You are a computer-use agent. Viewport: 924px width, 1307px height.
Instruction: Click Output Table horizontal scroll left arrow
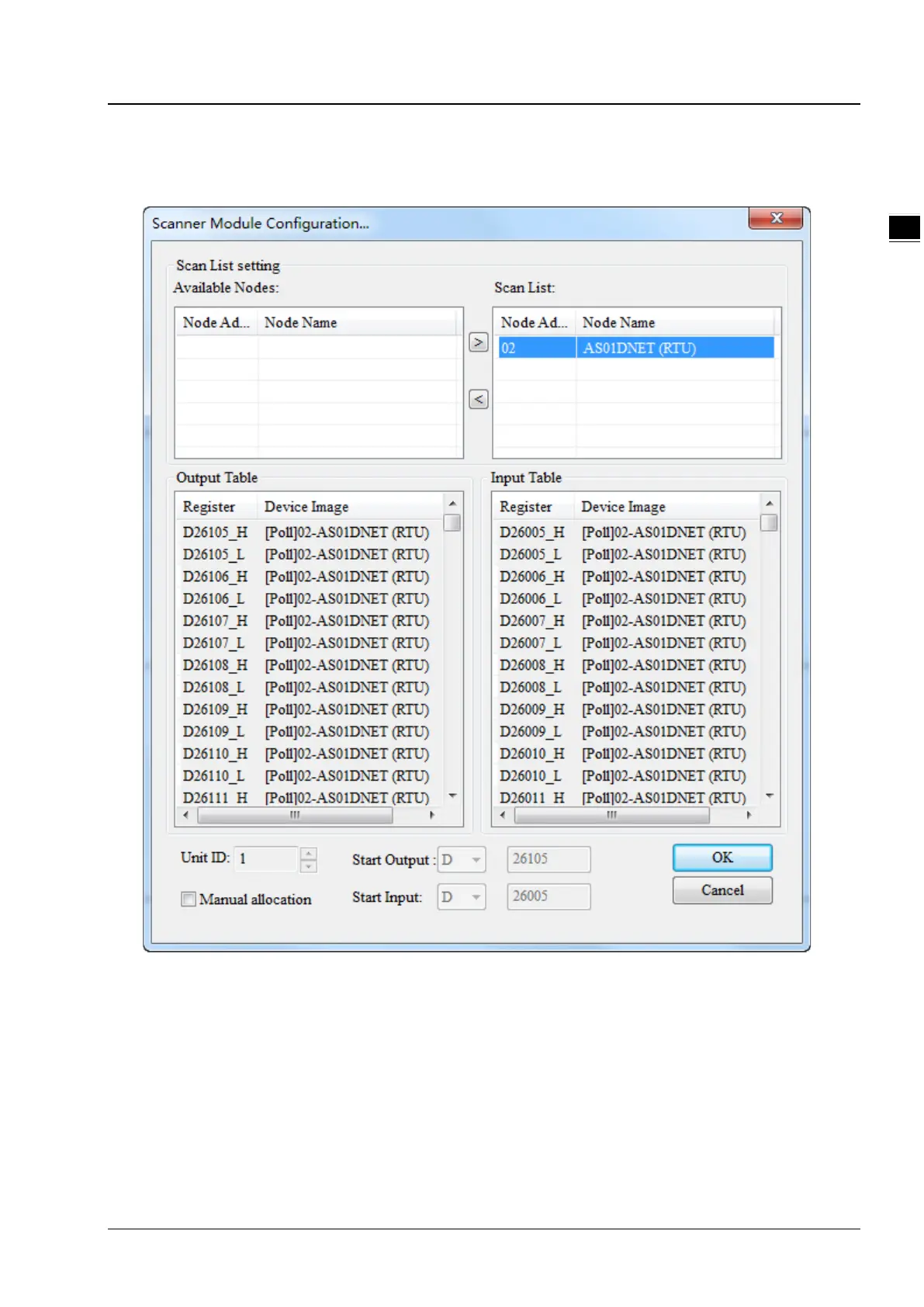pyautogui.click(x=185, y=815)
